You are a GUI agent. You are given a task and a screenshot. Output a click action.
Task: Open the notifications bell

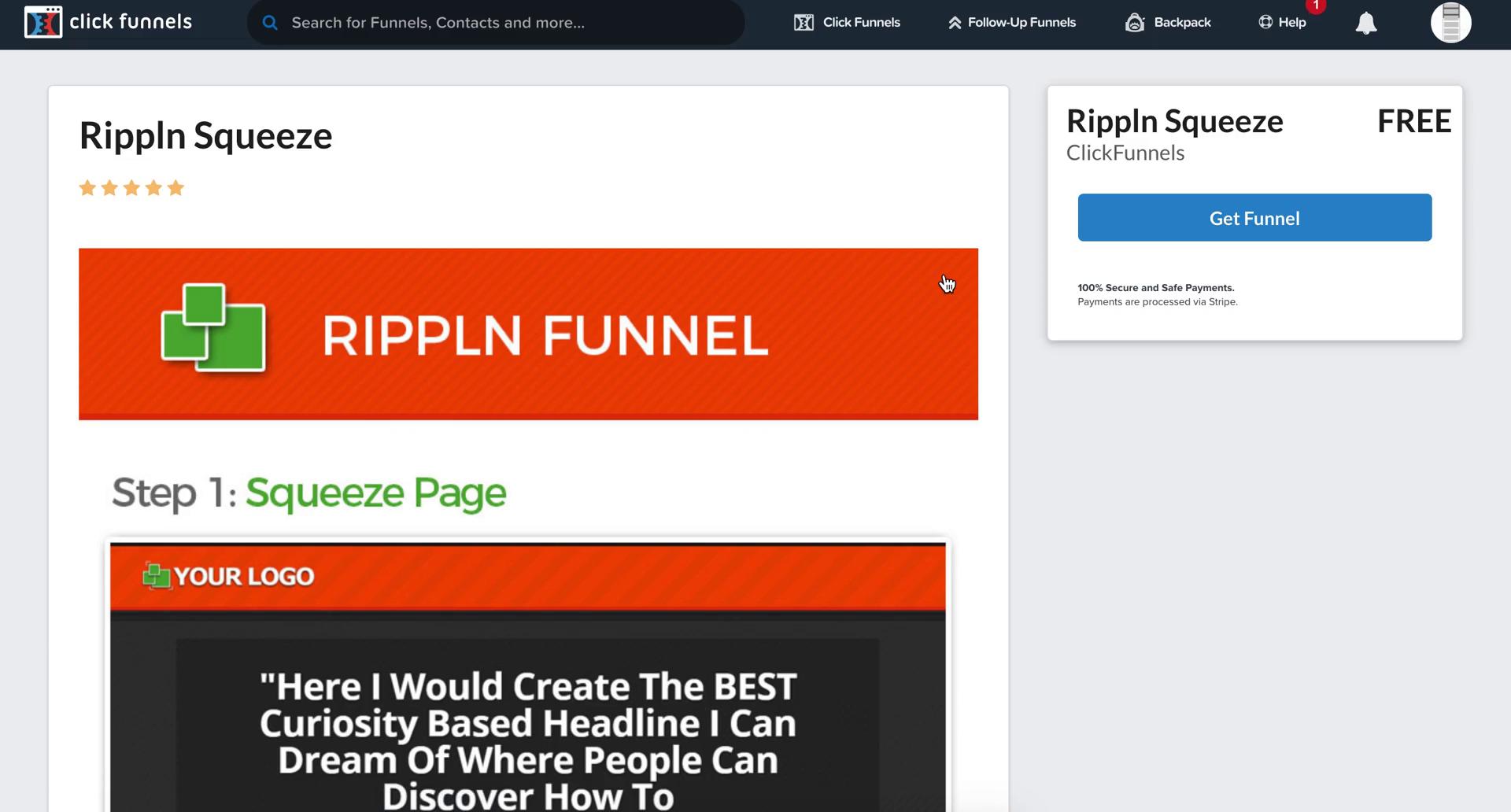tap(1366, 24)
